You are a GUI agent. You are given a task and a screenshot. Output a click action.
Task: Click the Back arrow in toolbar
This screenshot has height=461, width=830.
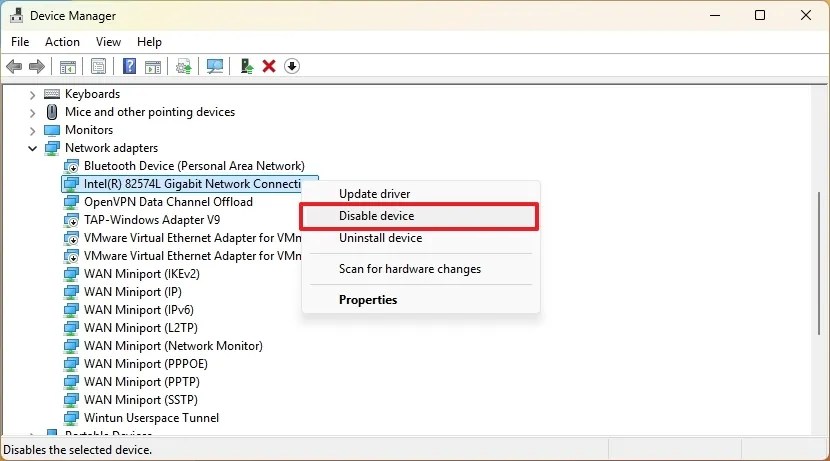tap(14, 66)
